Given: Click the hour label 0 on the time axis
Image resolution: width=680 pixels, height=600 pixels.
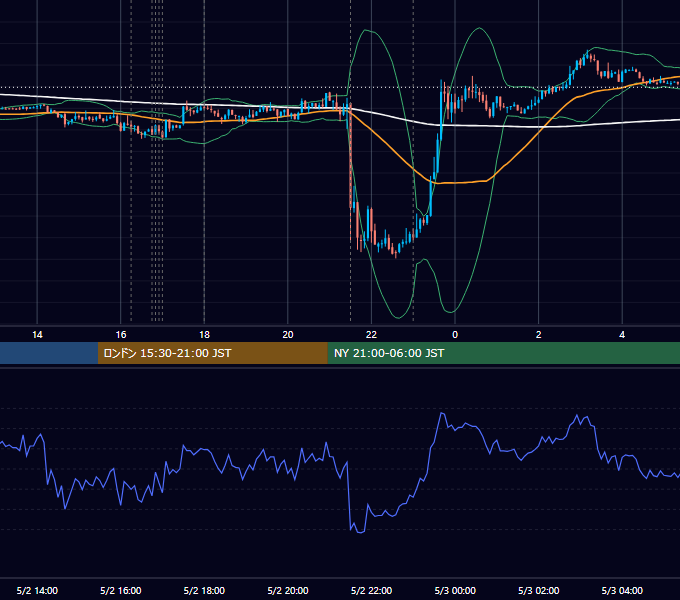Looking at the screenshot, I should [455, 335].
